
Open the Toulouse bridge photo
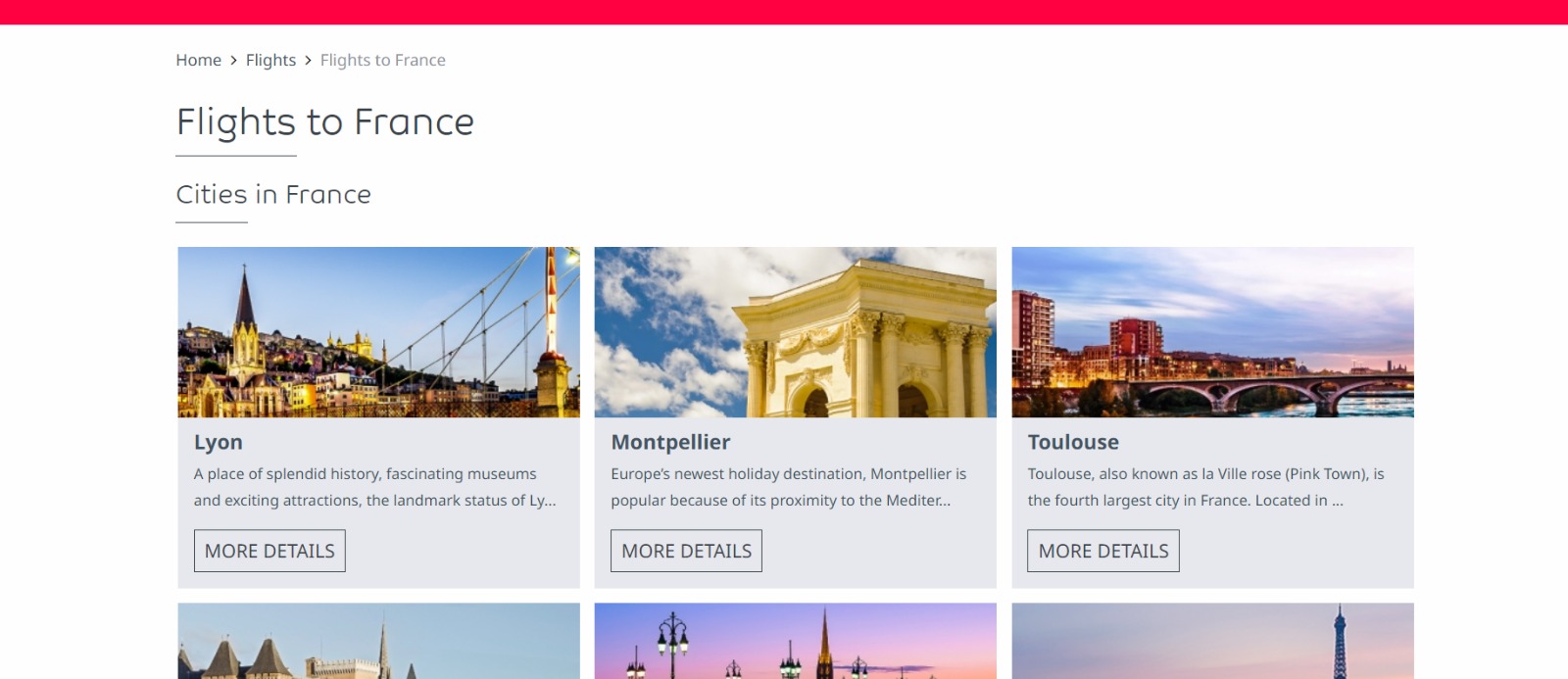coord(1213,332)
